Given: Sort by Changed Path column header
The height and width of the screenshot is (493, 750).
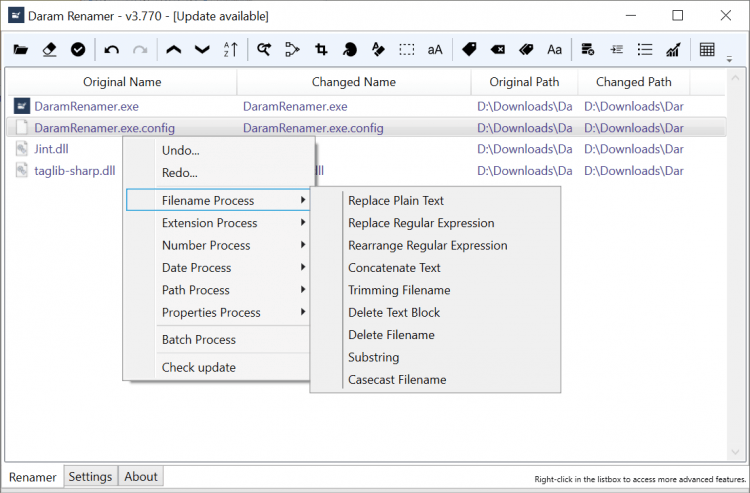Looking at the screenshot, I should (634, 82).
